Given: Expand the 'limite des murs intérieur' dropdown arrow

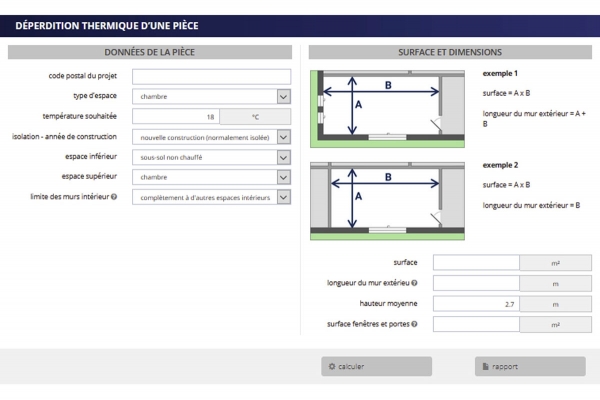Looking at the screenshot, I should (x=284, y=198).
